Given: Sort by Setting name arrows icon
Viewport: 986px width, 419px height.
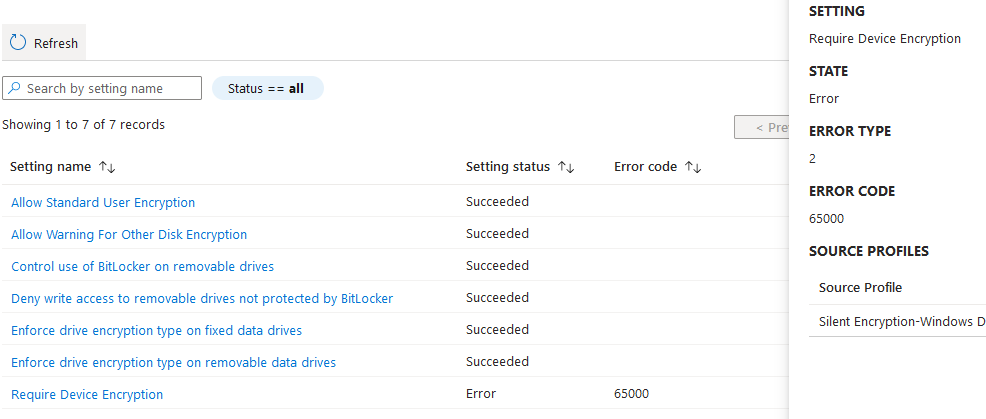Looking at the screenshot, I should point(108,167).
